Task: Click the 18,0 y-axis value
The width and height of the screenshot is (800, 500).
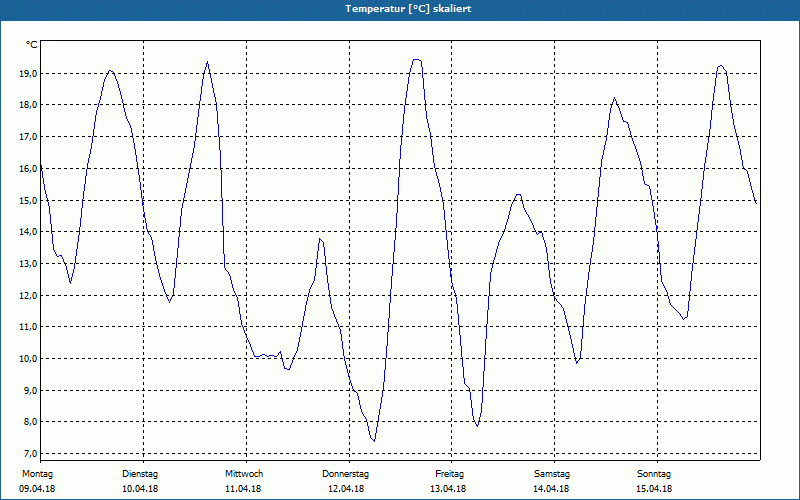Action: (x=28, y=105)
